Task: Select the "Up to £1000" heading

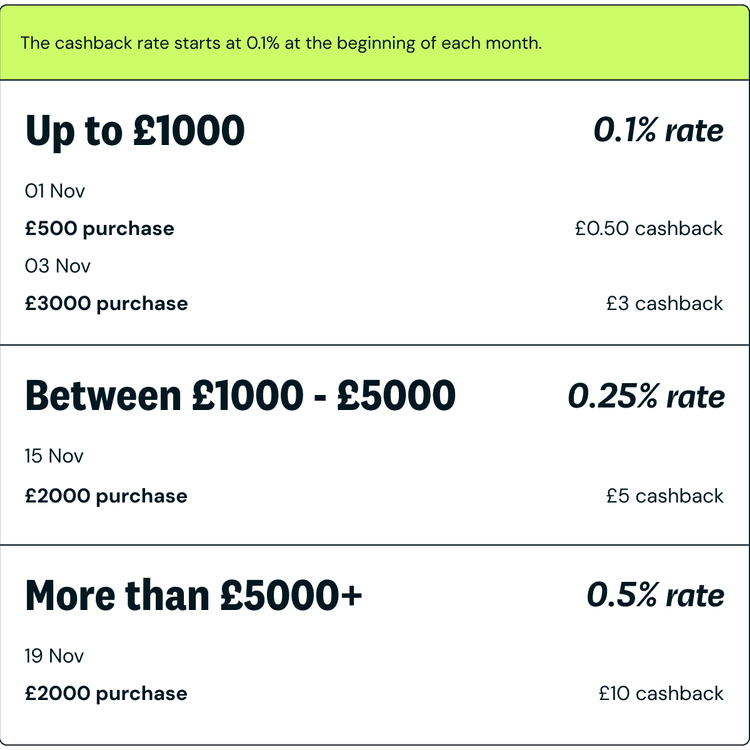Action: [x=135, y=131]
